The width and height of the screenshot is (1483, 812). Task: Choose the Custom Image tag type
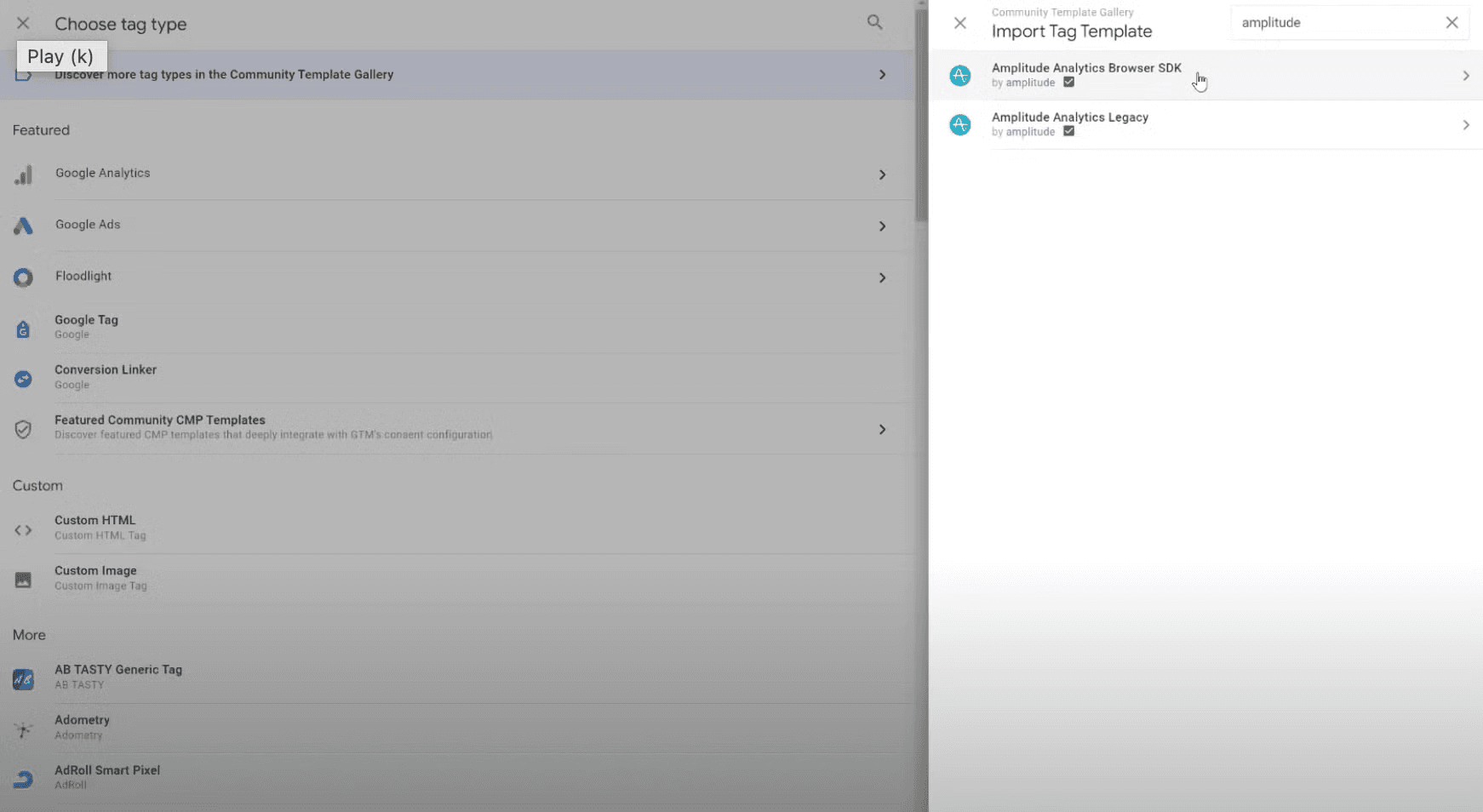click(x=457, y=579)
